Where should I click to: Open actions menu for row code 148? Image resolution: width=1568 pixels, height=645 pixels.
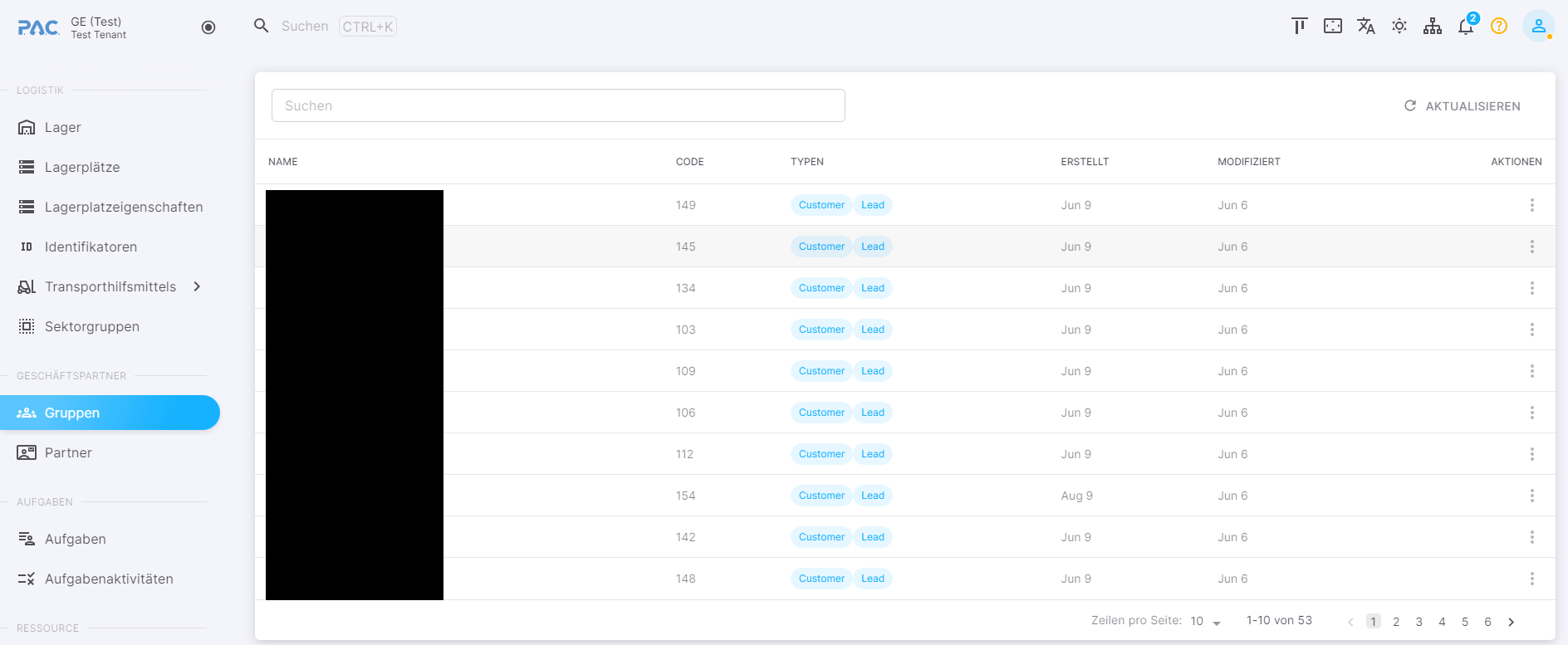pyautogui.click(x=1532, y=579)
